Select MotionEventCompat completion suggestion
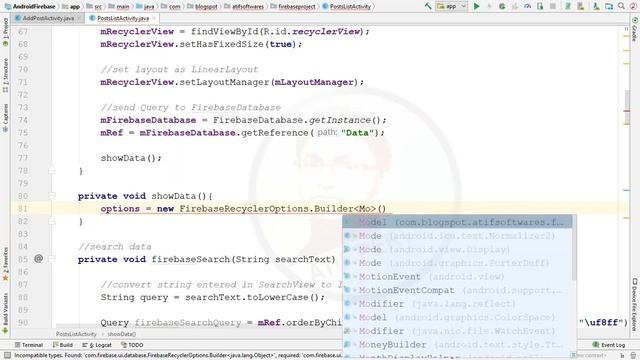640x360 pixels. tap(457, 290)
